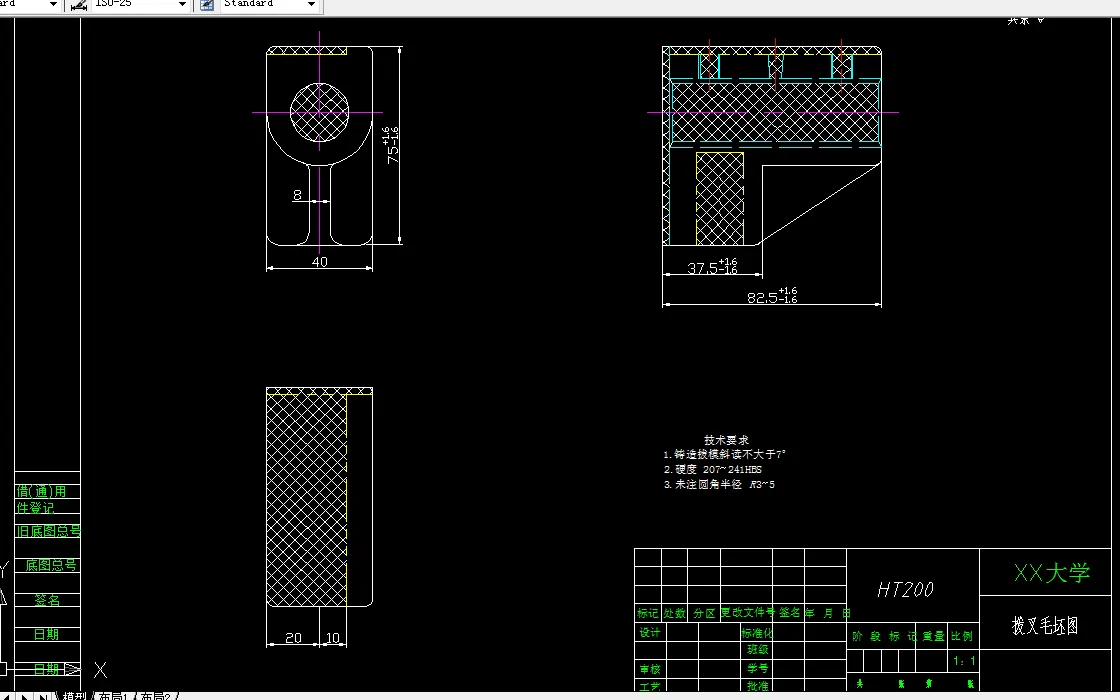Pick the hatched circle in front view
Screen dimensions: 1120x700
[x=319, y=112]
